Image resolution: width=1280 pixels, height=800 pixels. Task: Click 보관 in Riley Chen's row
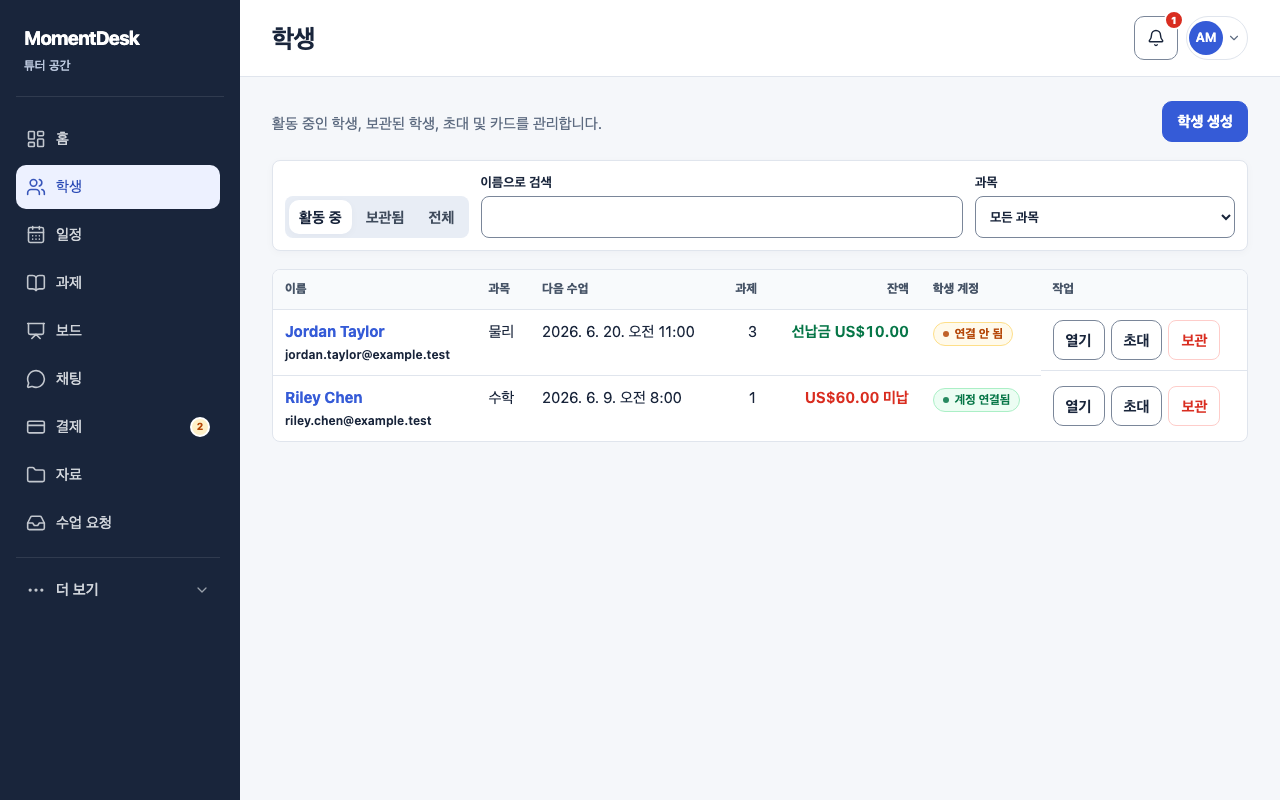click(1194, 406)
